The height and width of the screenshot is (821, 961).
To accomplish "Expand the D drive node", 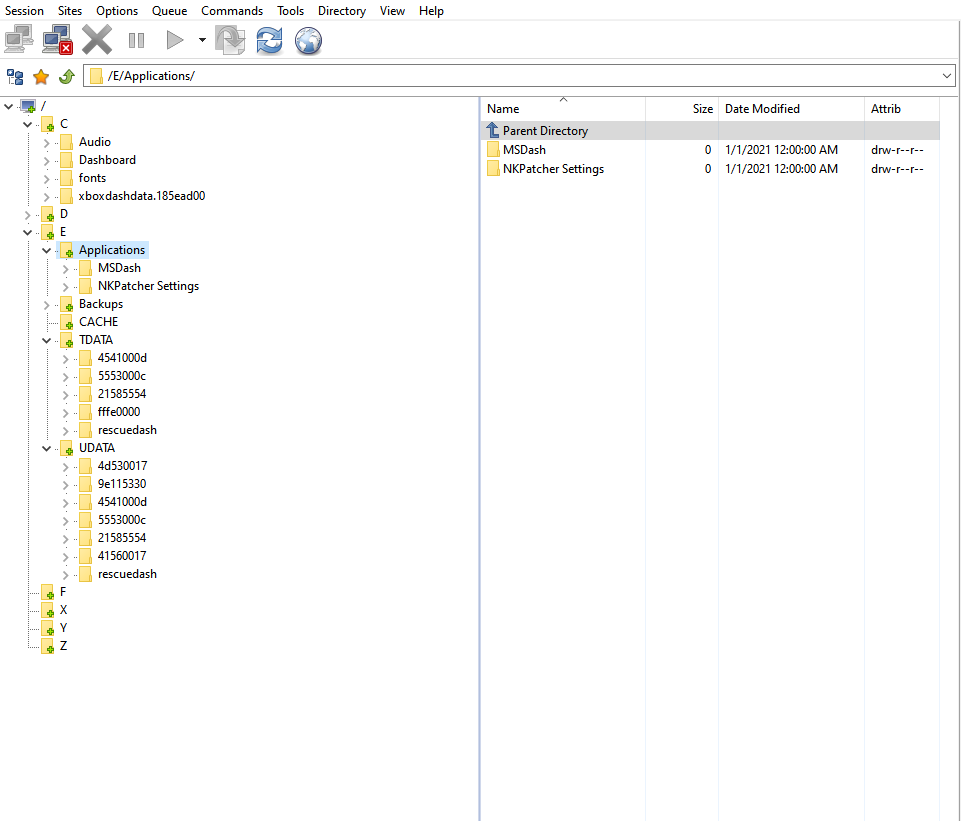I will [28, 214].
